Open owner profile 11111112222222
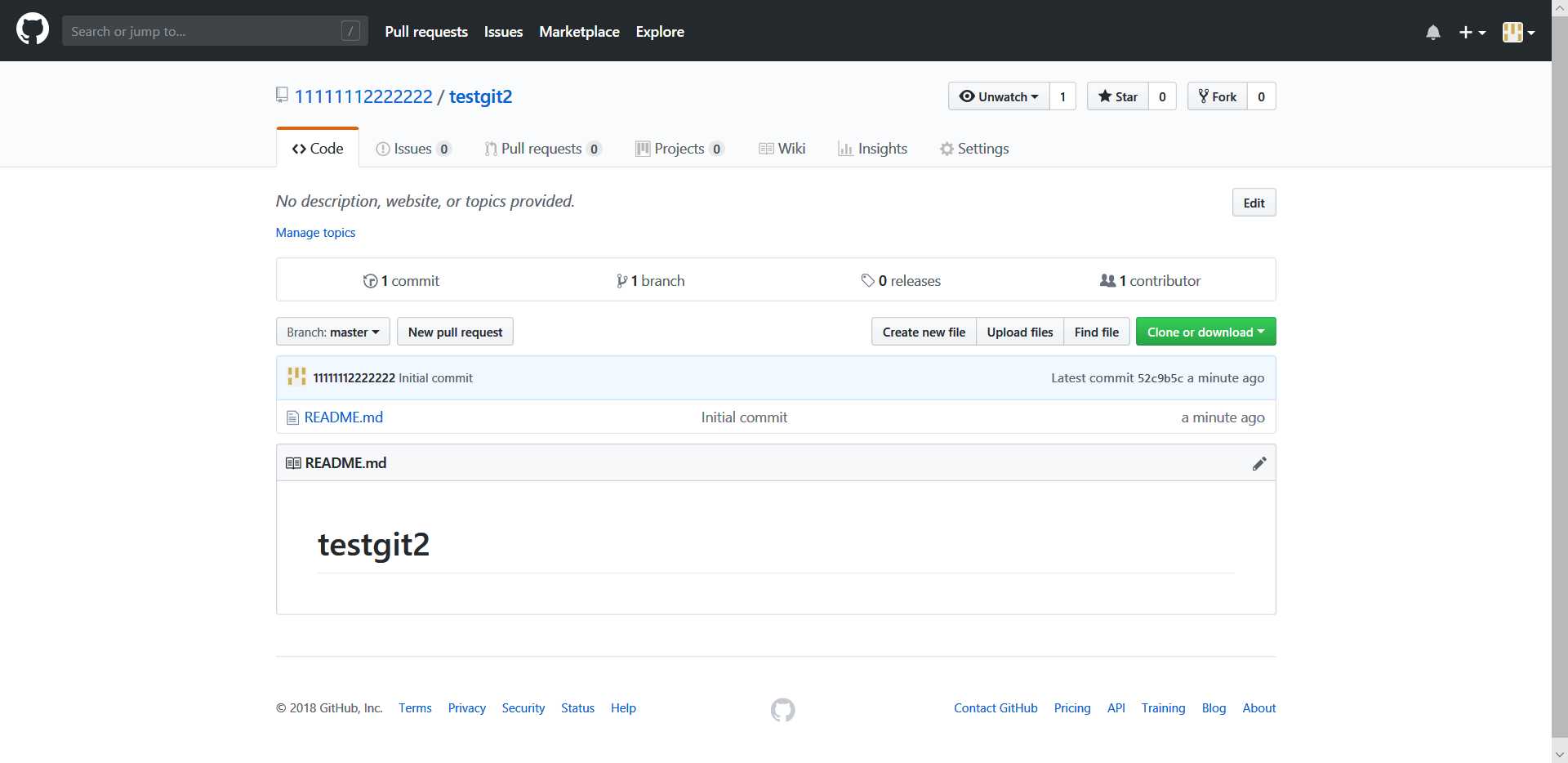Screen dimensions: 1568x763 pyautogui.click(x=363, y=96)
